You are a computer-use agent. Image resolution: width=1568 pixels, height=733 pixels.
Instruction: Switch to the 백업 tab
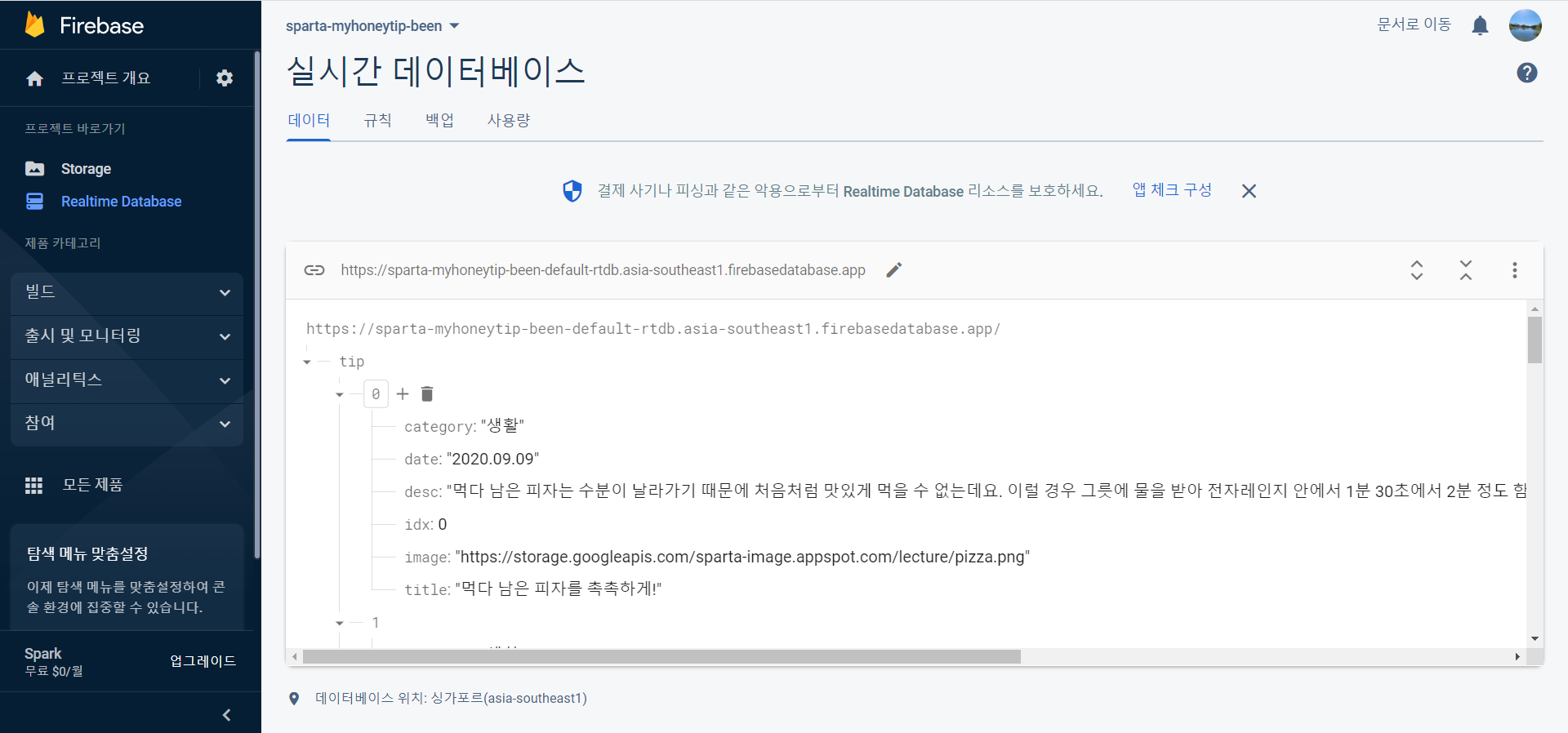tap(439, 121)
